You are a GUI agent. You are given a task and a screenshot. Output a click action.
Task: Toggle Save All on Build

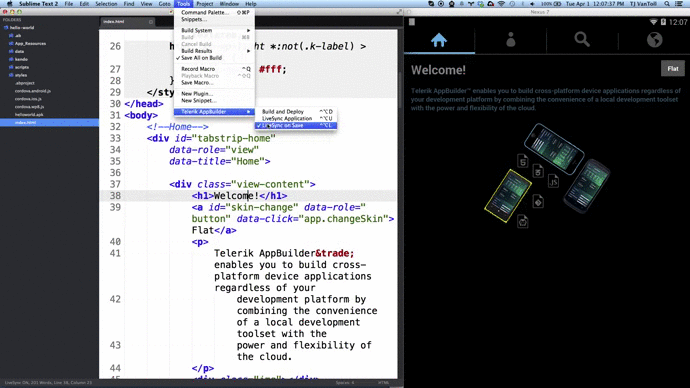(214, 58)
